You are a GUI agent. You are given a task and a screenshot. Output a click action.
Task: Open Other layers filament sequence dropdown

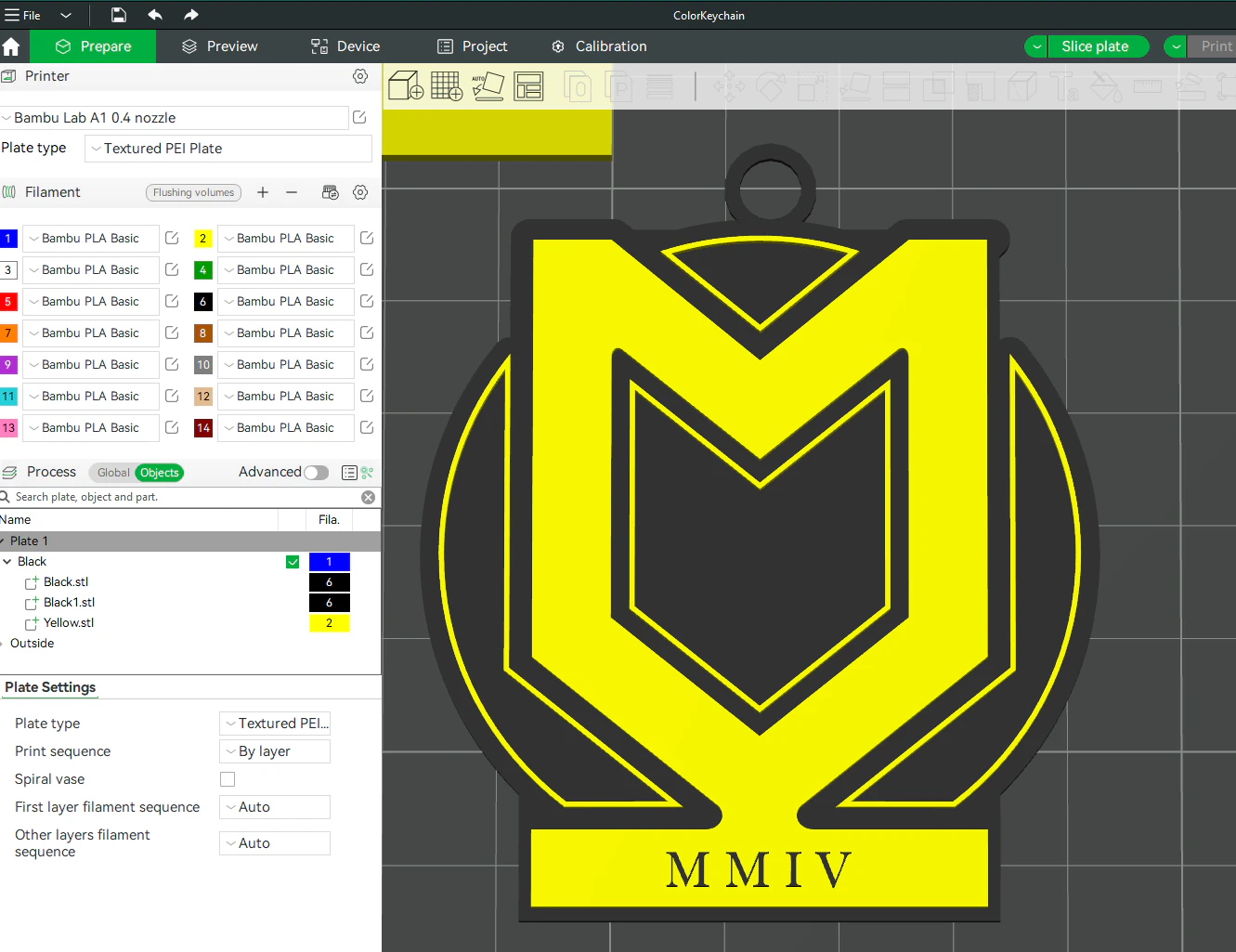275,843
